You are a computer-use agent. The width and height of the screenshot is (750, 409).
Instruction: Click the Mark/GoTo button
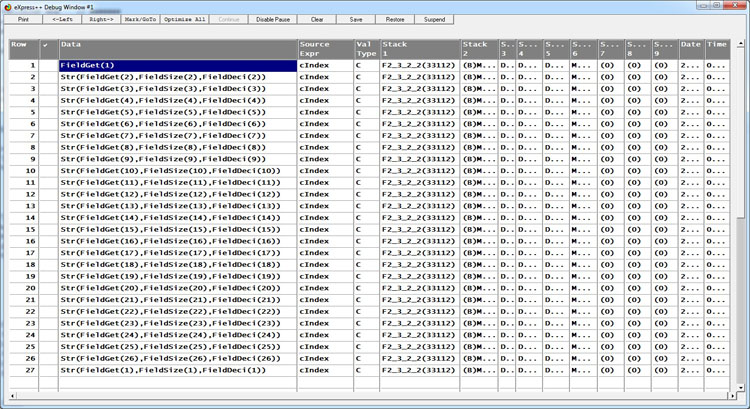click(148, 19)
